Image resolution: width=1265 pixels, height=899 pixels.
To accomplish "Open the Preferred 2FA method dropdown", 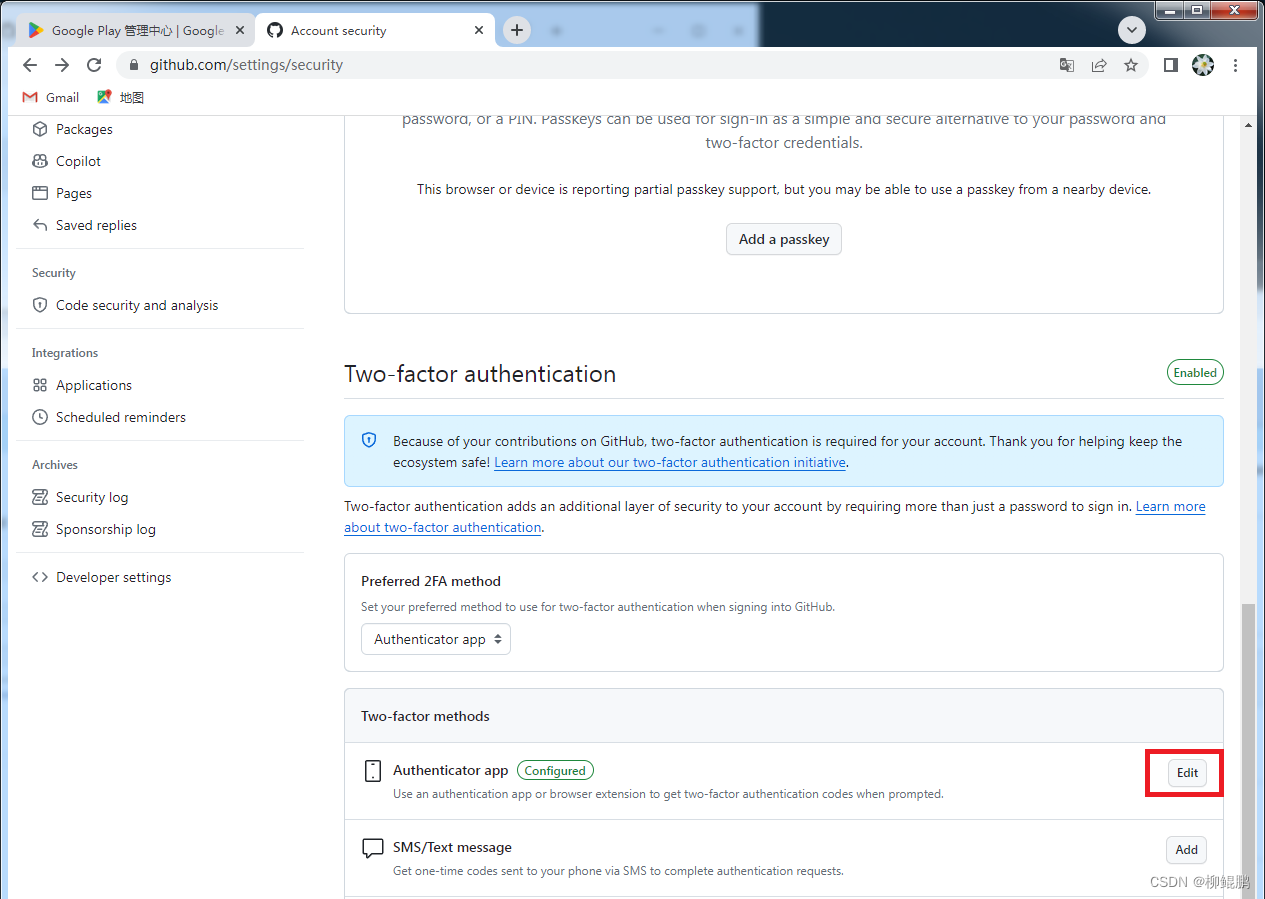I will (435, 638).
